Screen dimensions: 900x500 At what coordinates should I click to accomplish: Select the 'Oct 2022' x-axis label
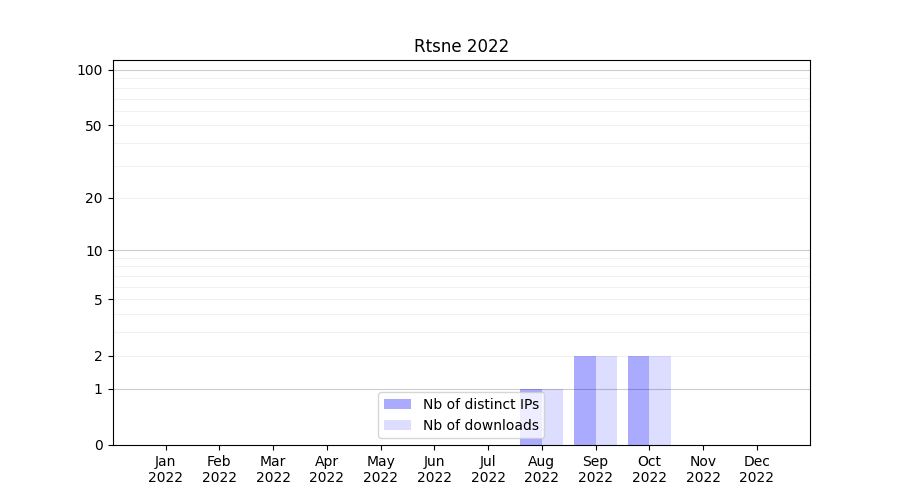649,469
